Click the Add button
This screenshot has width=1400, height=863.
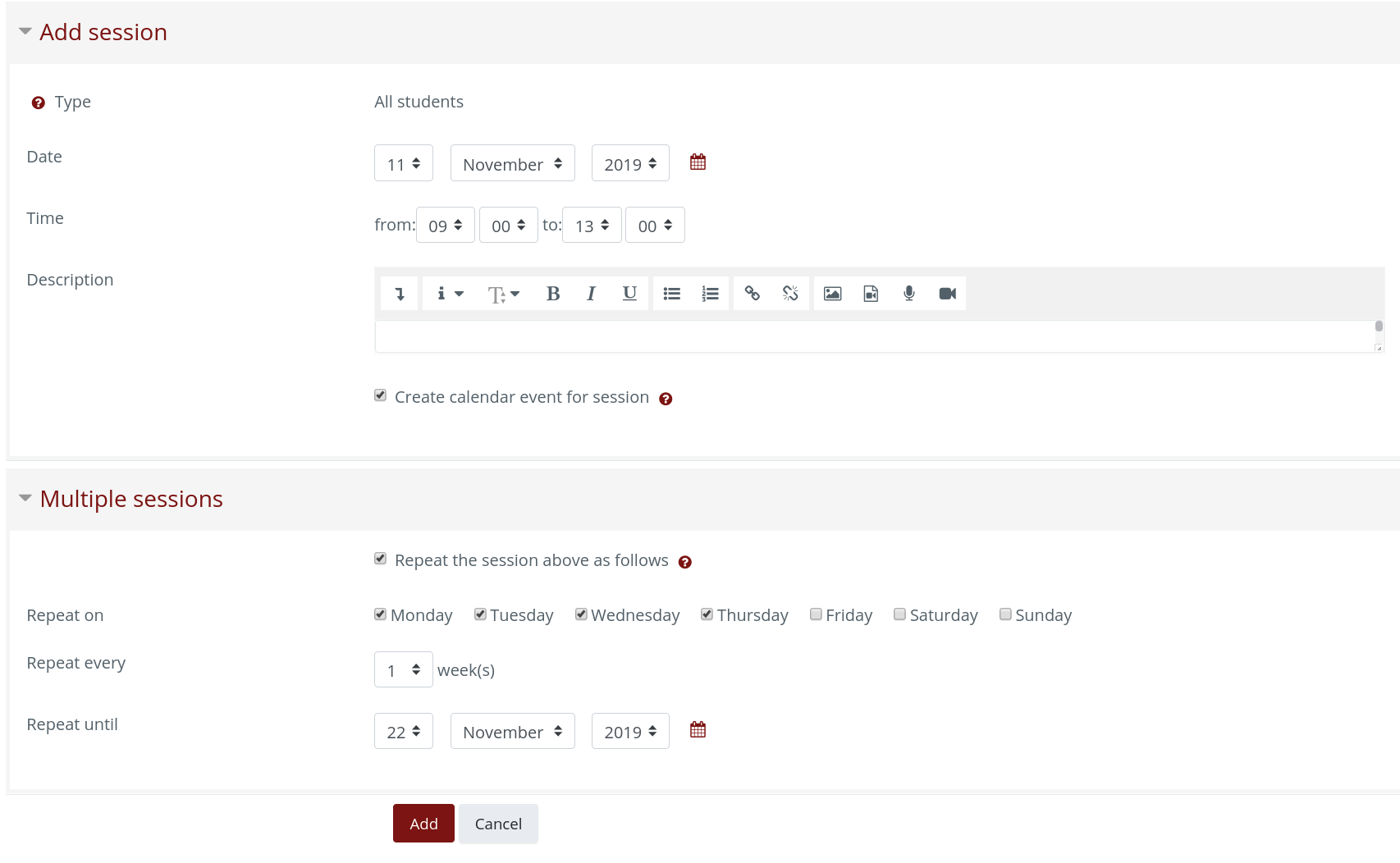pyautogui.click(x=423, y=824)
